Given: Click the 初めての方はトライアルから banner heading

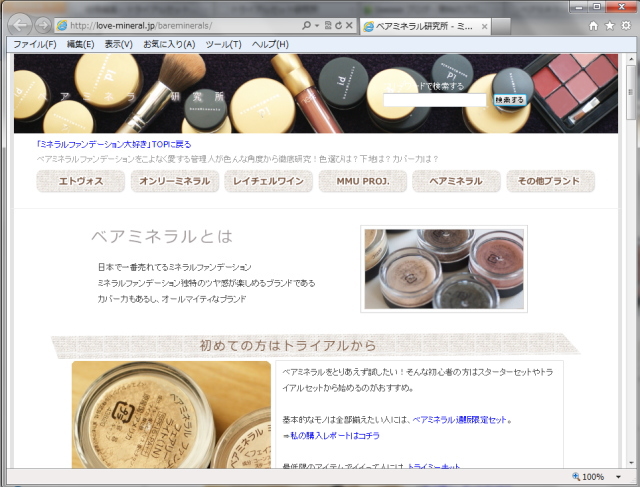Looking at the screenshot, I should click(x=288, y=345).
